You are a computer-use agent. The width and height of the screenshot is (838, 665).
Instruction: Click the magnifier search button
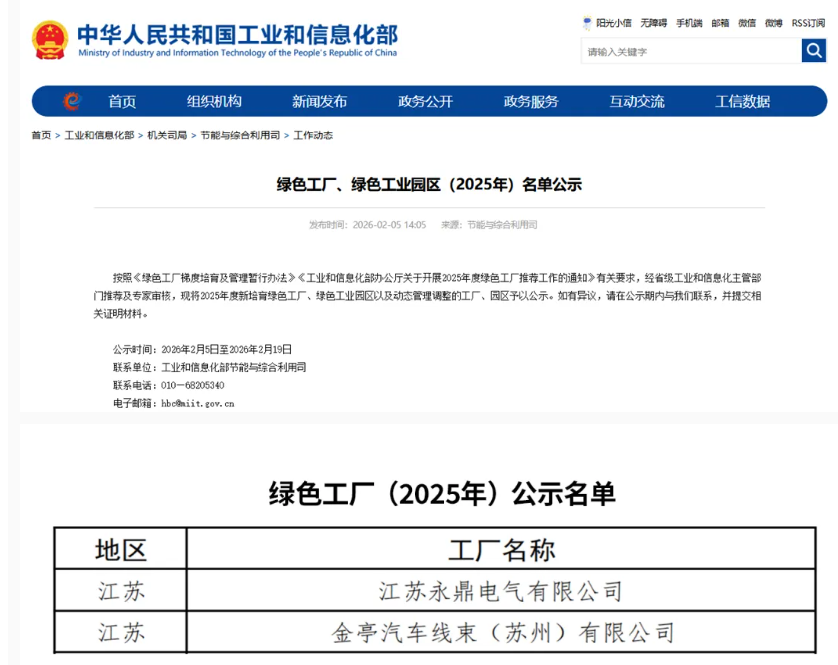point(813,51)
